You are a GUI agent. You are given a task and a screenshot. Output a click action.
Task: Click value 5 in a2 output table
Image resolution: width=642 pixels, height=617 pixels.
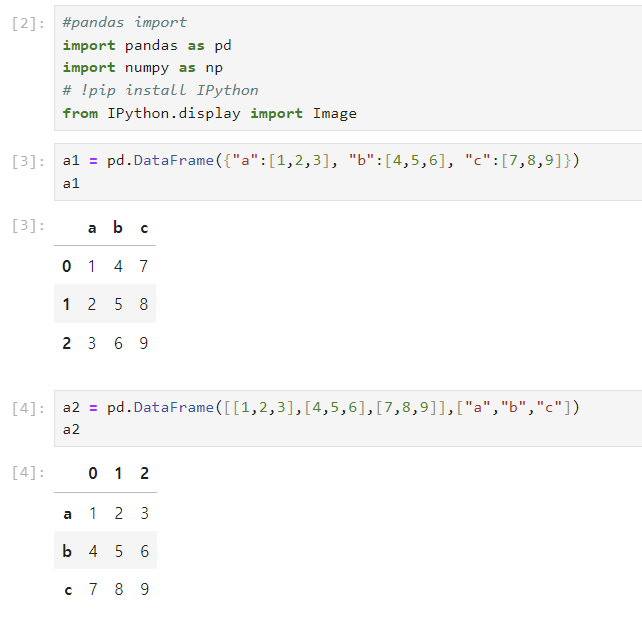coord(119,551)
